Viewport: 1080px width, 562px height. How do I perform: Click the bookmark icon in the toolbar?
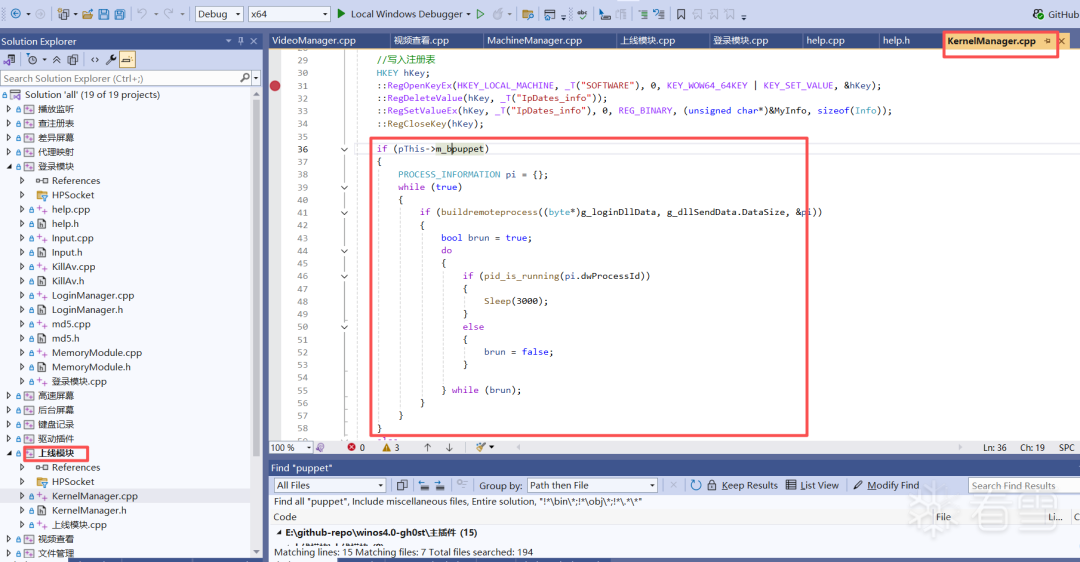pos(681,14)
